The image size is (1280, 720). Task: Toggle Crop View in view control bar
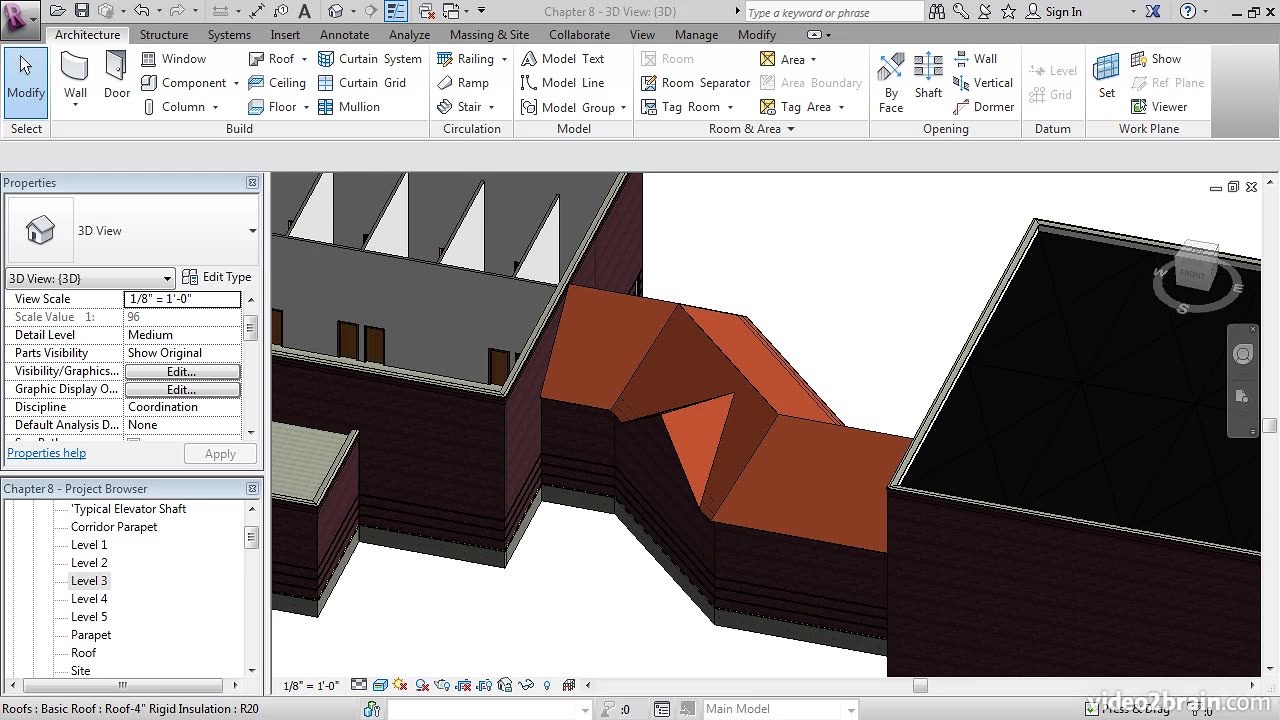(x=462, y=685)
